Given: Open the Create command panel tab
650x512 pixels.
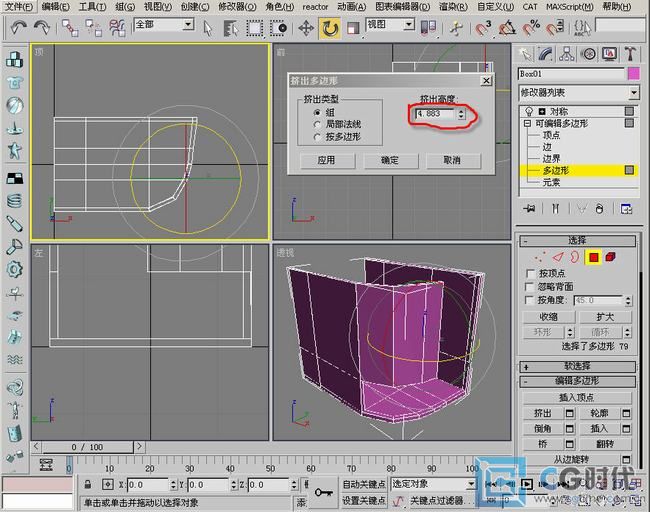Looking at the screenshot, I should coord(525,54).
